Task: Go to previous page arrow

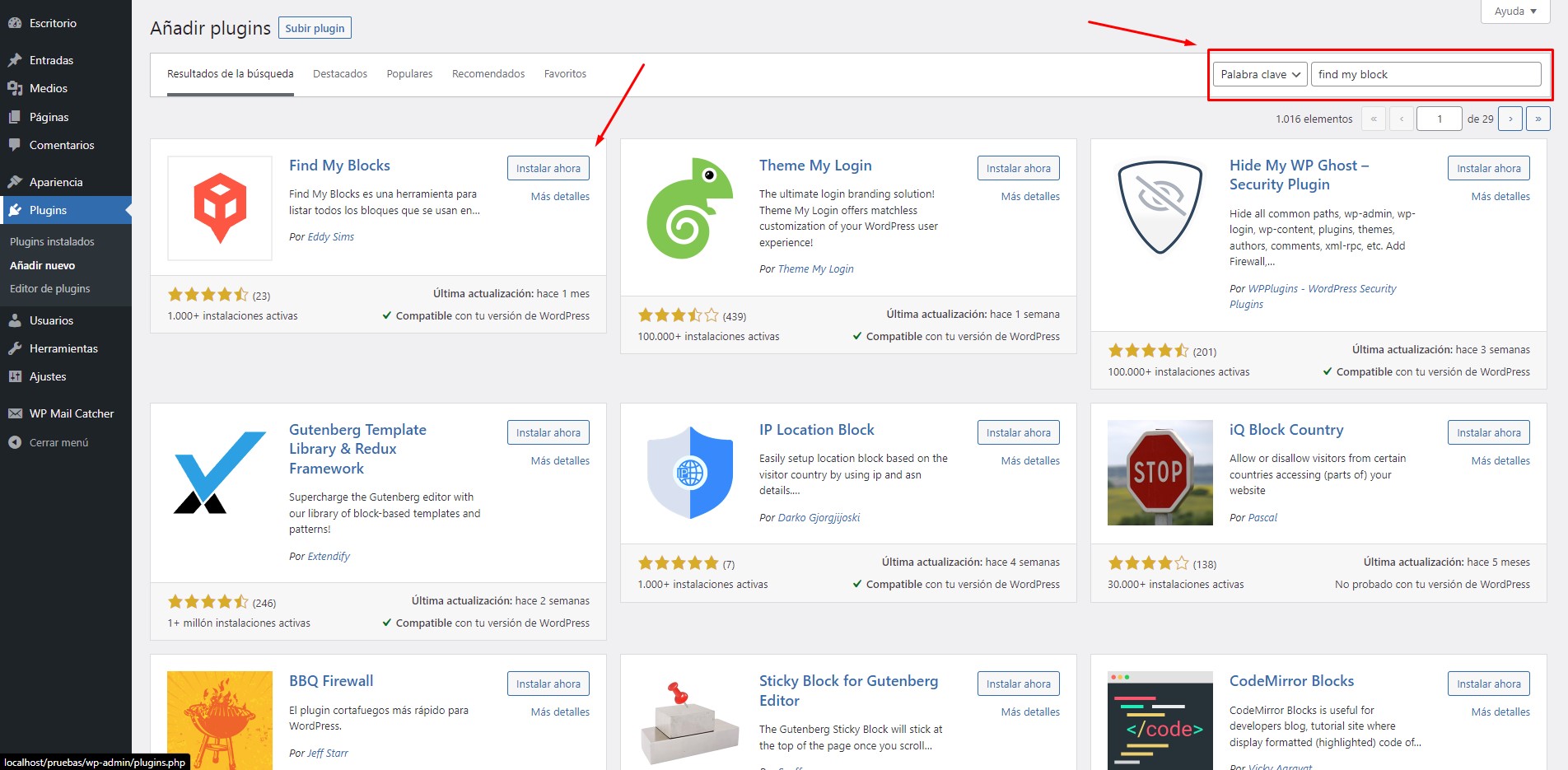Action: click(1402, 119)
